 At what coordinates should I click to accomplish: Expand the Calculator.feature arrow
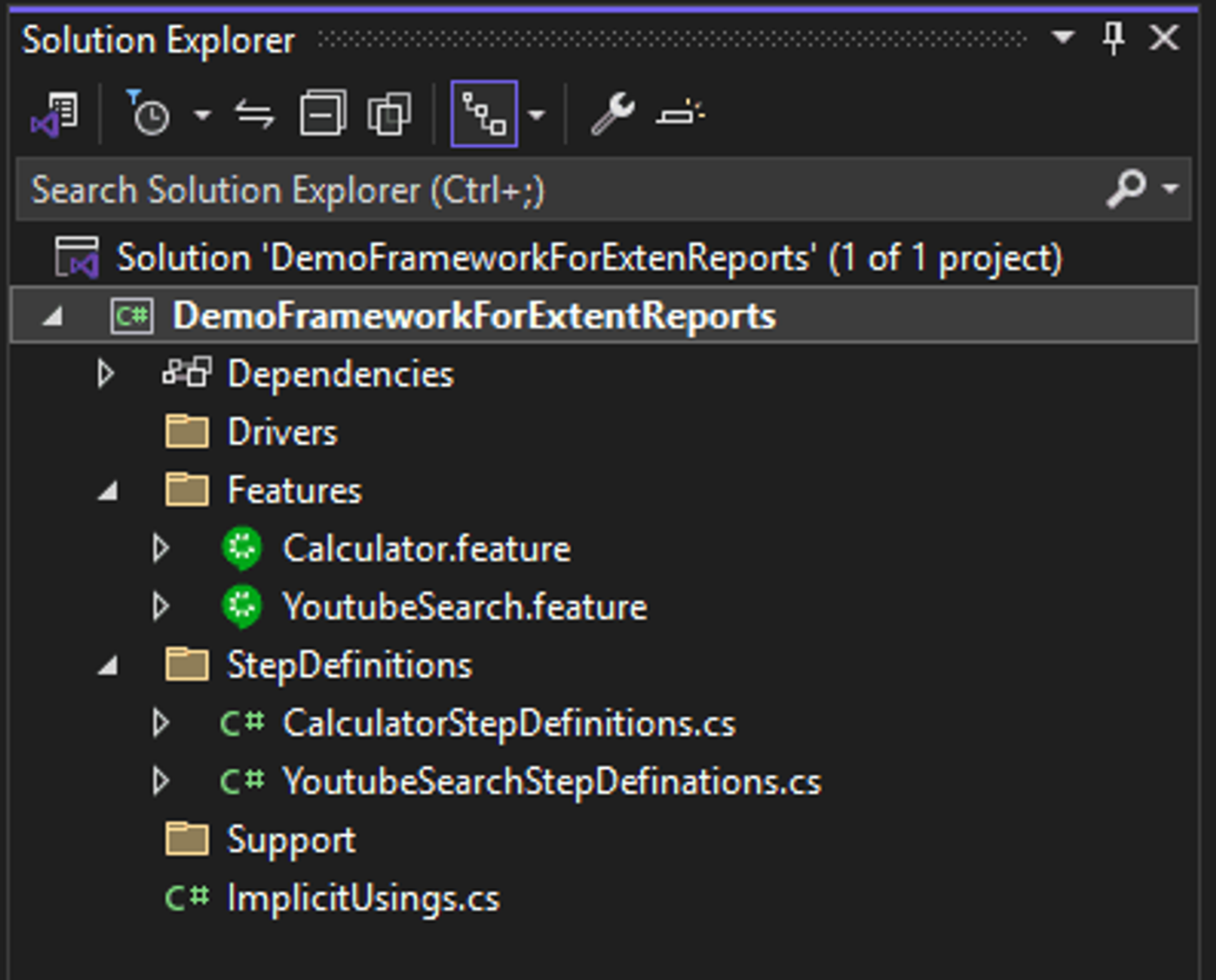point(161,549)
